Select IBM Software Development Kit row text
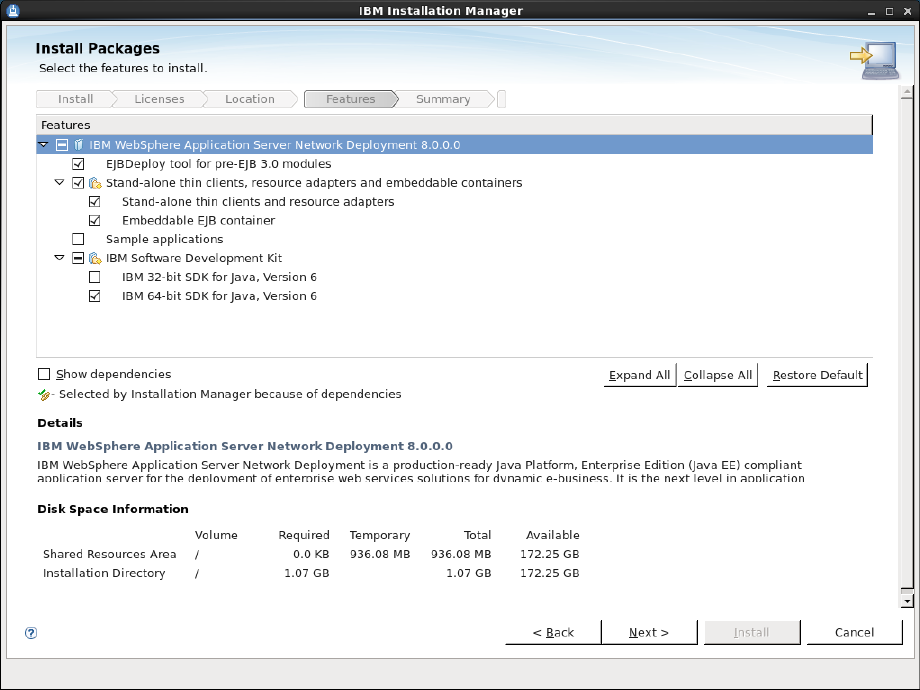Screen dimensions: 920x690 click(194, 258)
